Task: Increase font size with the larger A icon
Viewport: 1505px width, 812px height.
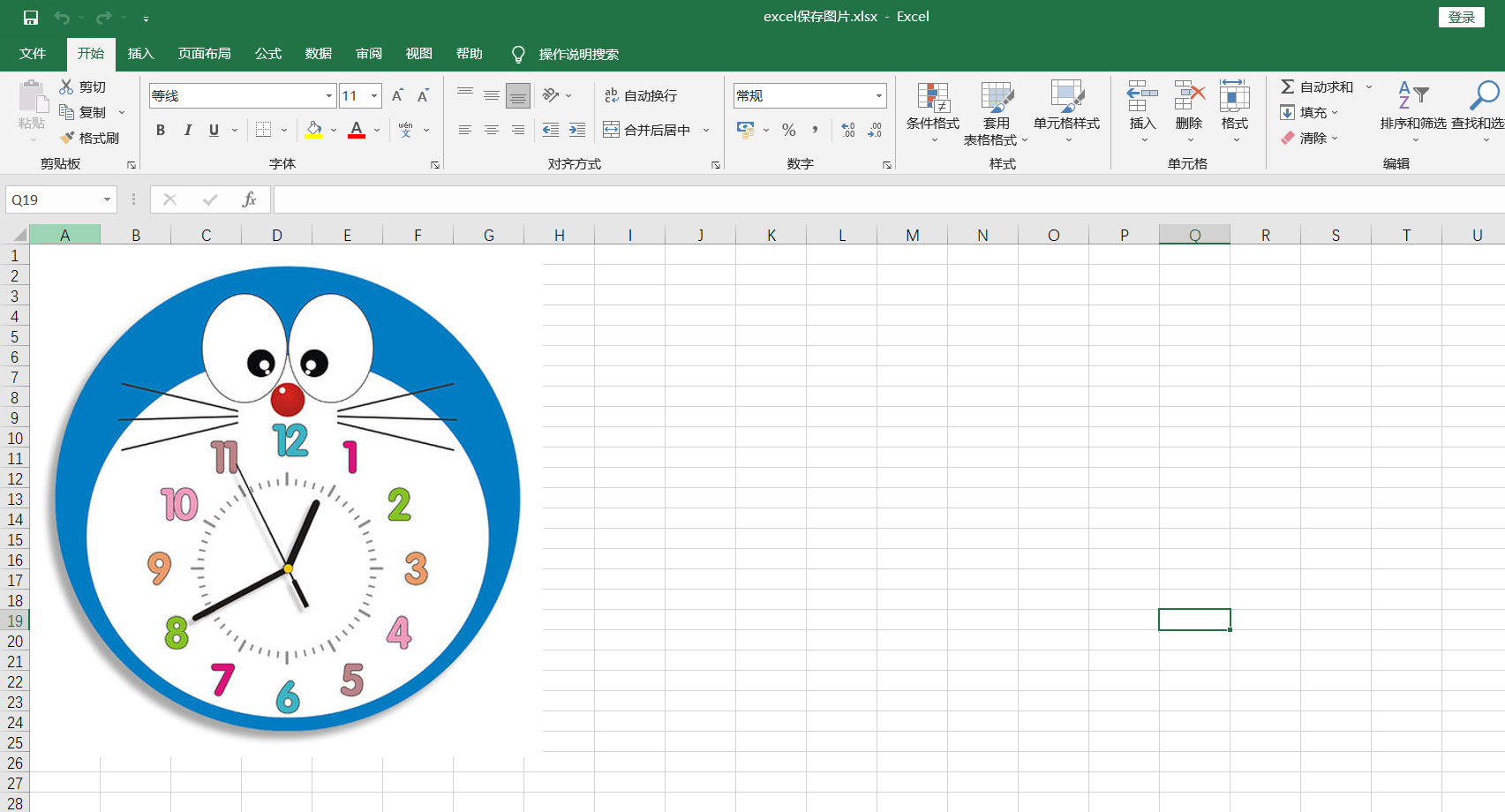Action: pyautogui.click(x=397, y=95)
